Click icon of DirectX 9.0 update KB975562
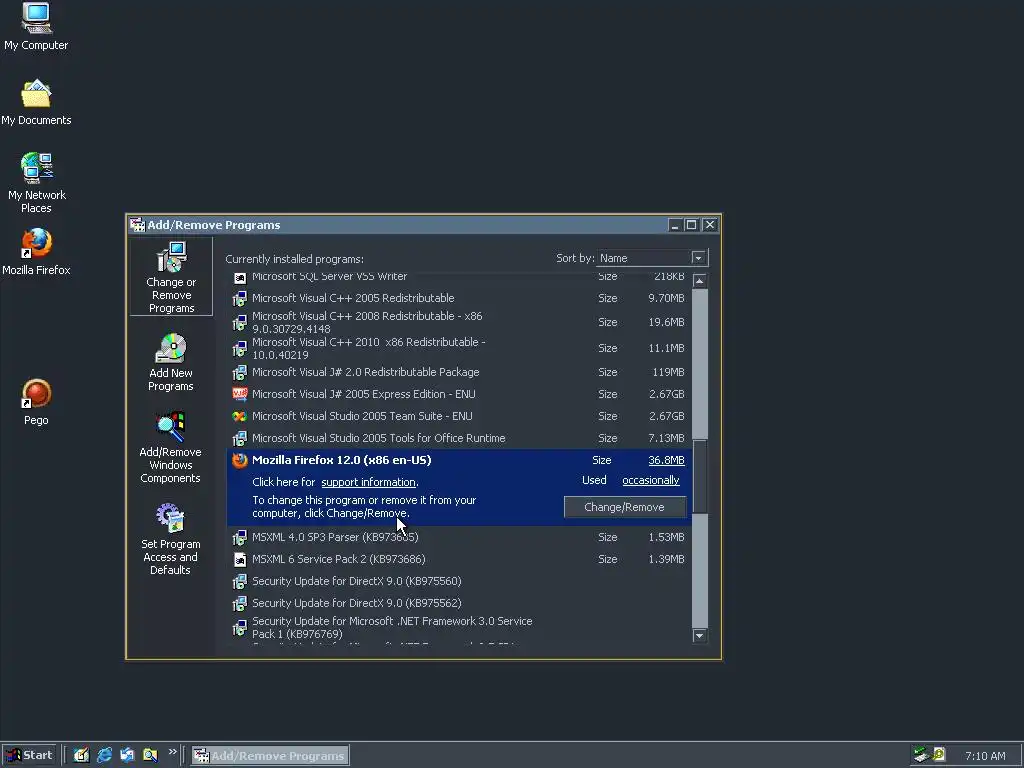This screenshot has height=768, width=1024. tap(240, 603)
